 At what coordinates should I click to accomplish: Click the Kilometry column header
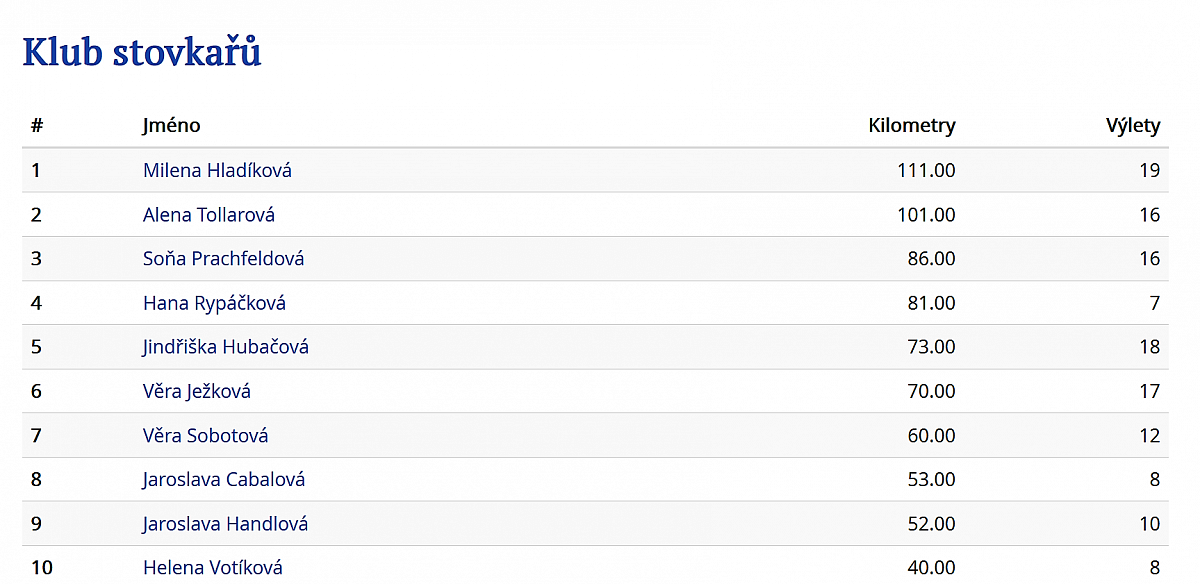point(911,126)
